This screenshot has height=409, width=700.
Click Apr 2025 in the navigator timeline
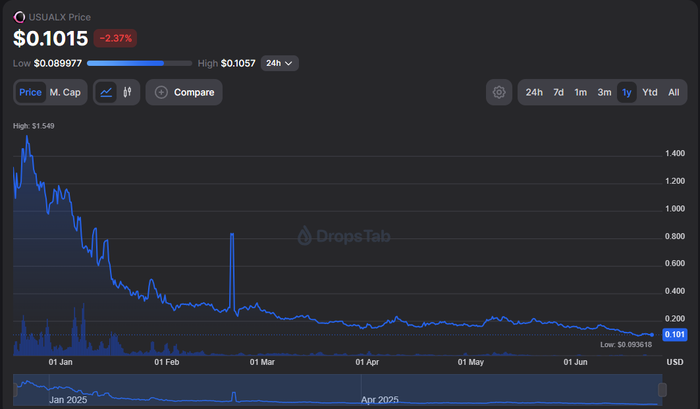click(x=379, y=400)
